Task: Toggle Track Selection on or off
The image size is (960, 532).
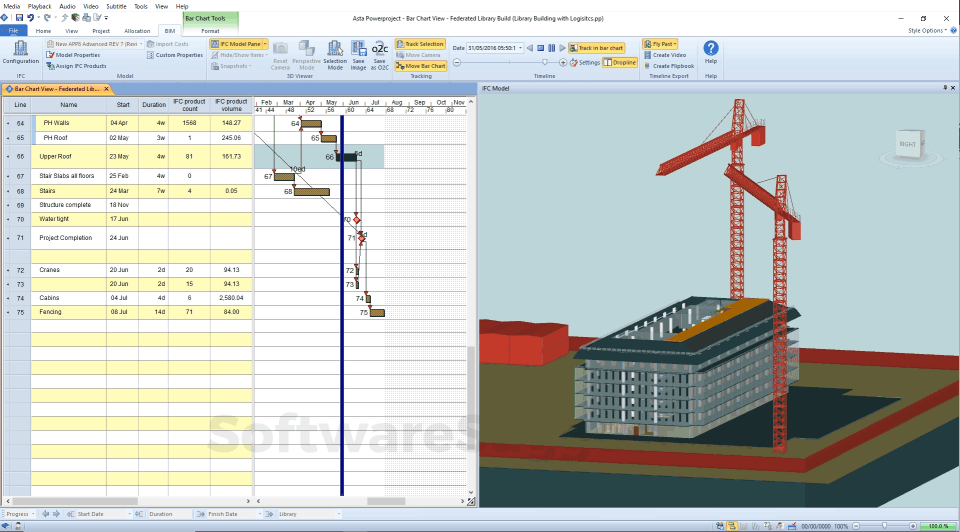Action: click(420, 44)
